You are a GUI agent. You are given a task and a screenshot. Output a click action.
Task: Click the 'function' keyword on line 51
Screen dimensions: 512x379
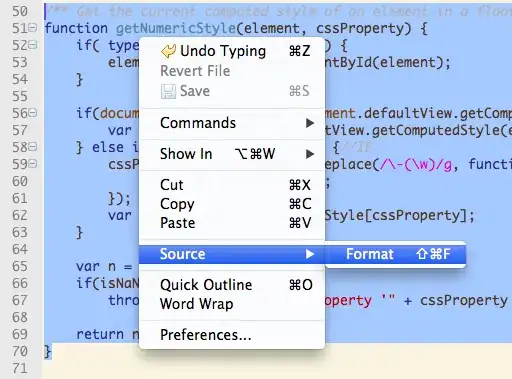[76, 28]
